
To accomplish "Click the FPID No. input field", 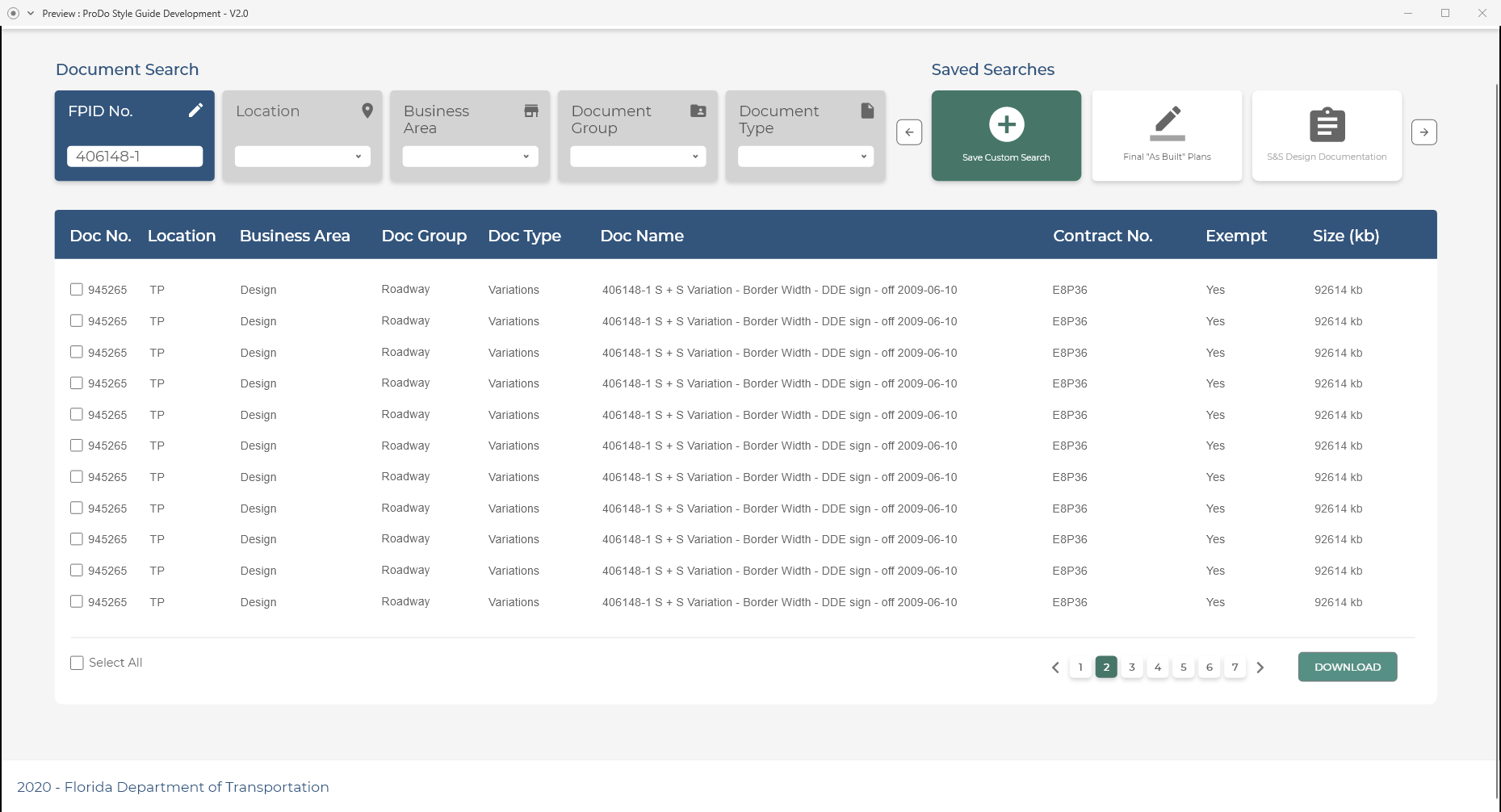I will click(x=135, y=157).
